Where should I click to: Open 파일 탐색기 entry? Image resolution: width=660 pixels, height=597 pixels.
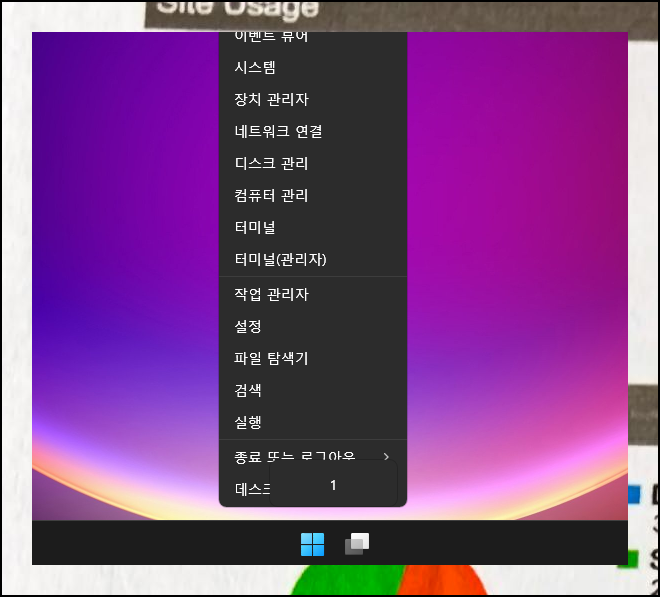(x=313, y=358)
